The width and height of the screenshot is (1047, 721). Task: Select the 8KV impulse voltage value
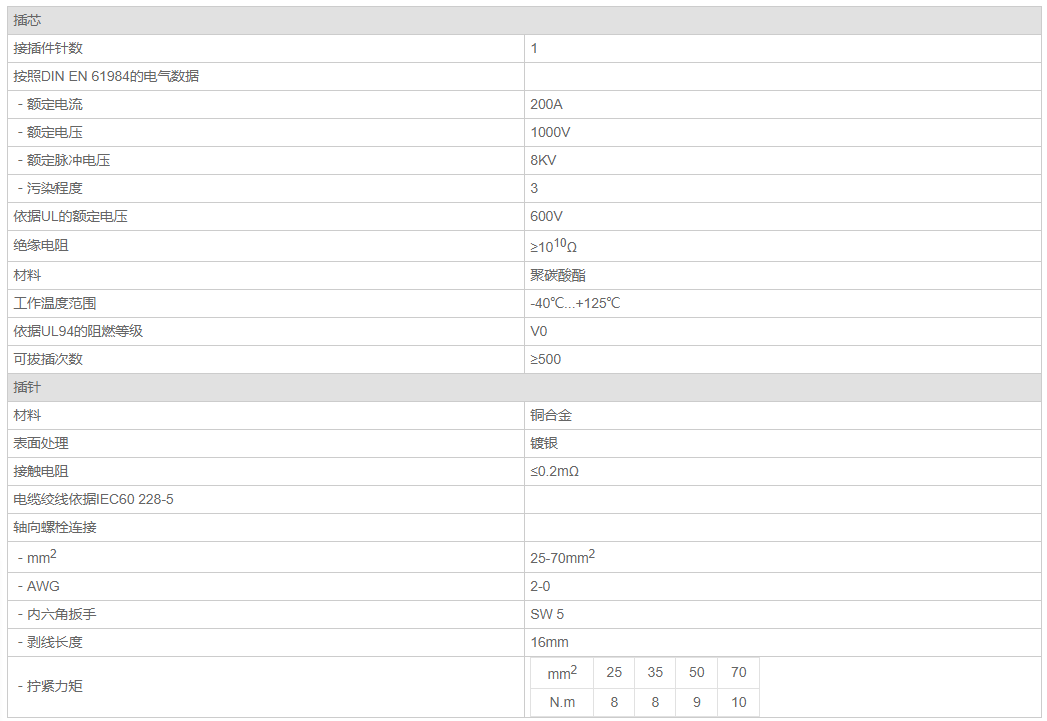pos(543,160)
